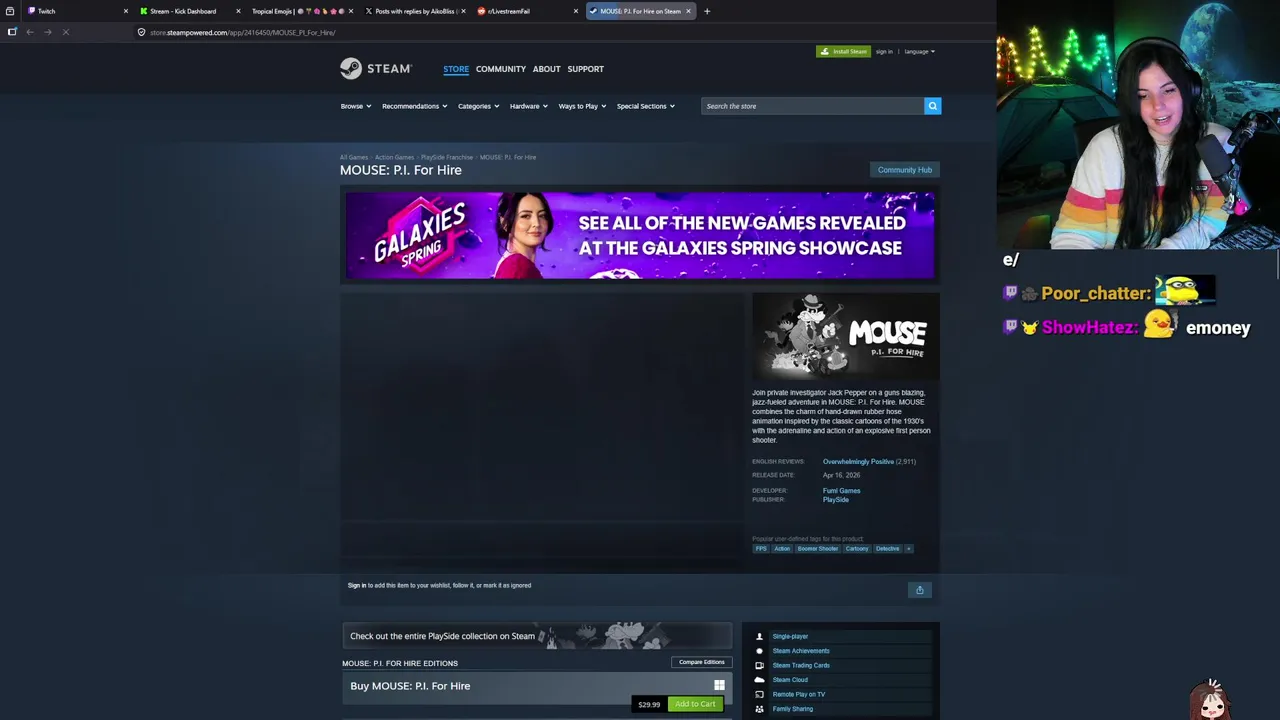
Task: Click the Steam logo
Action: [x=375, y=68]
